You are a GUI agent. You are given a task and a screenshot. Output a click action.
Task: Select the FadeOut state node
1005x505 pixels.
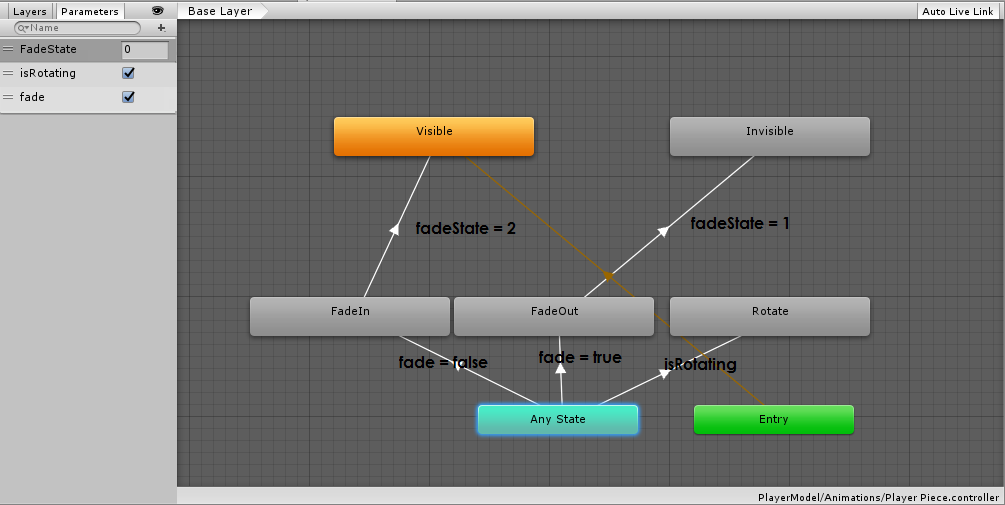(x=554, y=317)
